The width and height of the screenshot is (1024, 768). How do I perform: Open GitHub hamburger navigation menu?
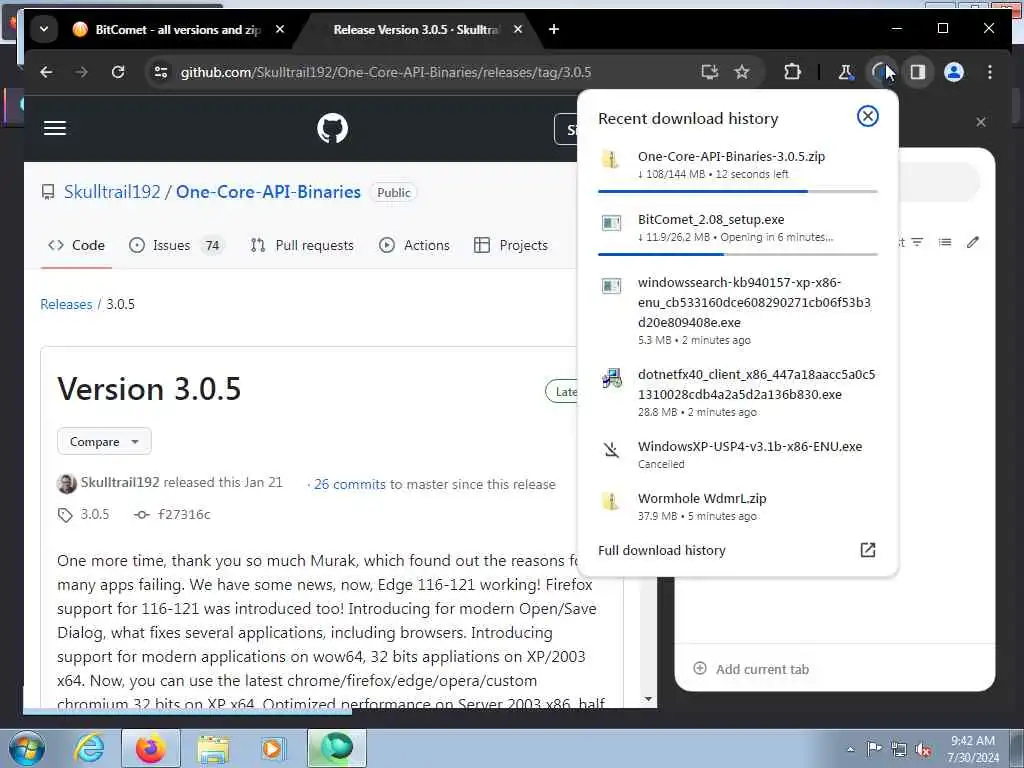click(x=55, y=128)
